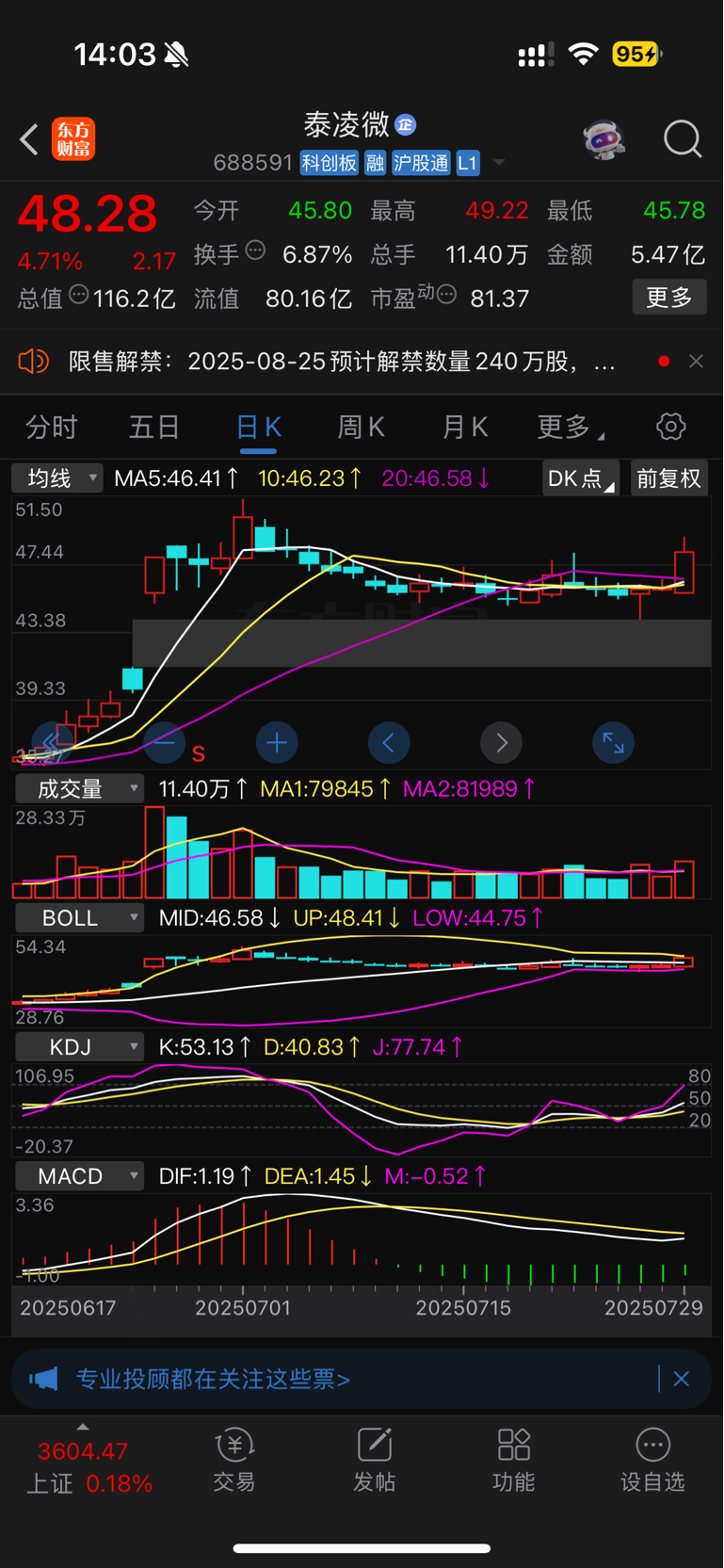
Task: Tap the 前复权 adjustment button
Action: click(668, 478)
